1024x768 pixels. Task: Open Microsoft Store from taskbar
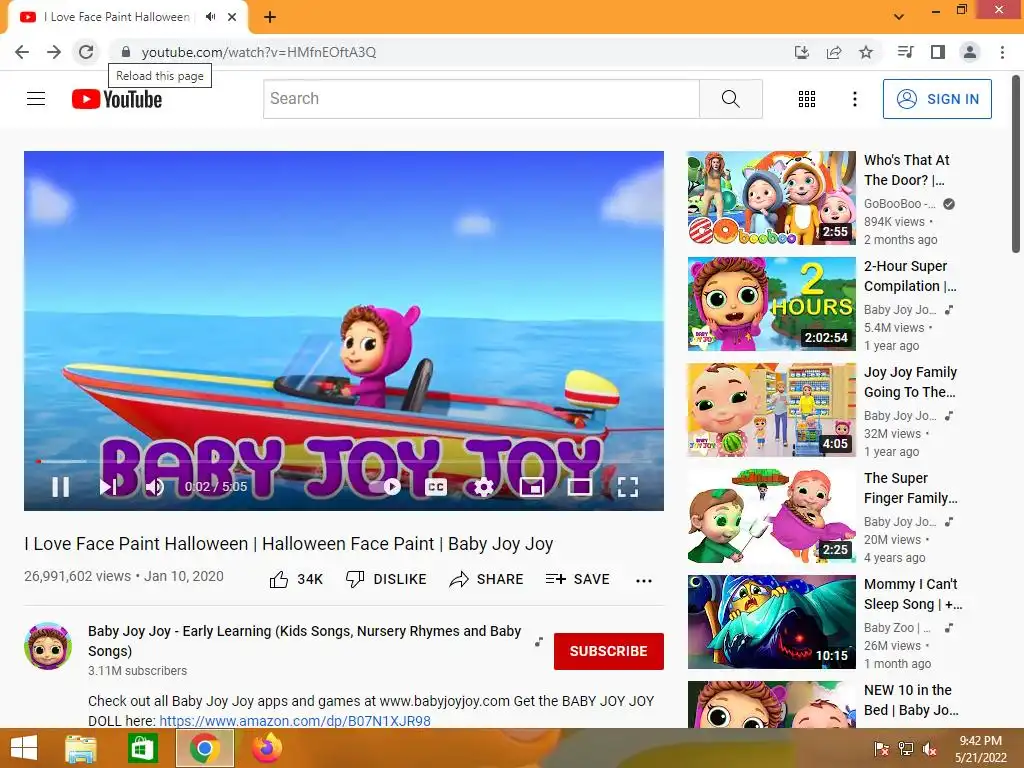click(x=142, y=748)
